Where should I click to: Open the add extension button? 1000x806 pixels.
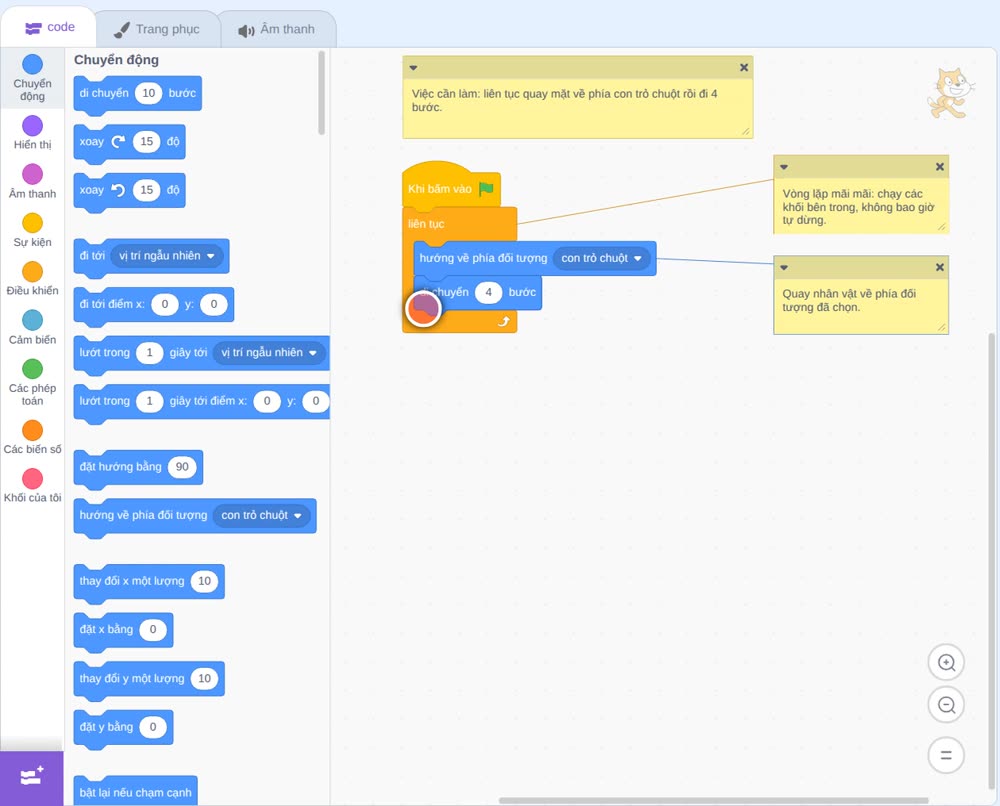32,777
